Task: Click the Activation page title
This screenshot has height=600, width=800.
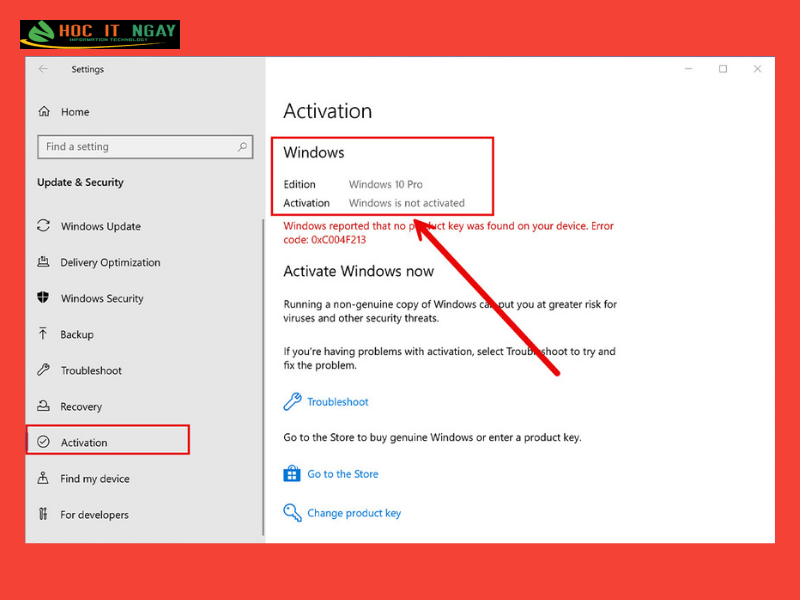Action: [x=328, y=111]
